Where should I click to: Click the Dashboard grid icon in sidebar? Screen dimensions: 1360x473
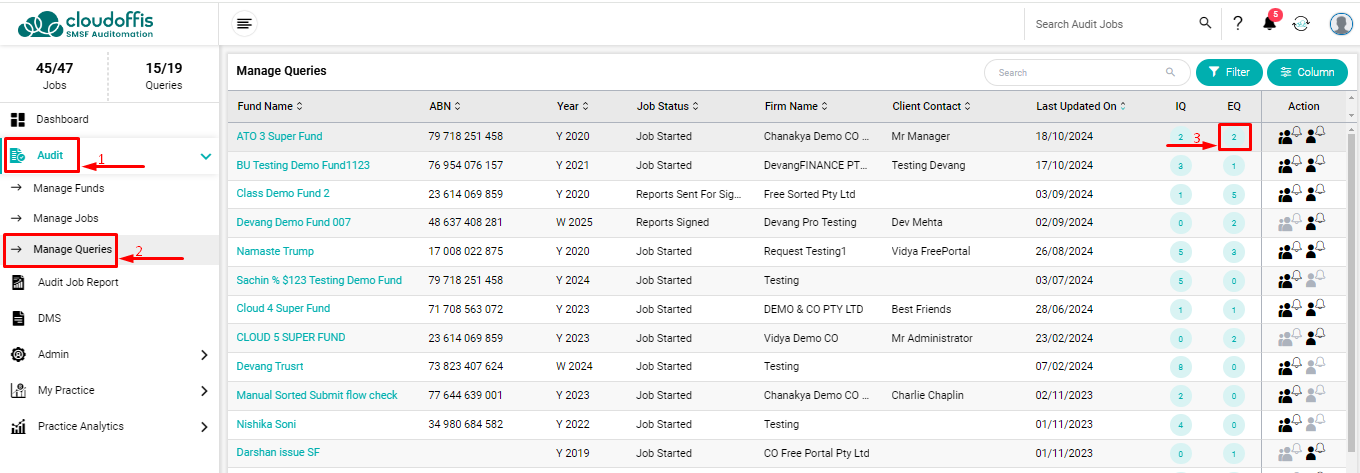(18, 119)
